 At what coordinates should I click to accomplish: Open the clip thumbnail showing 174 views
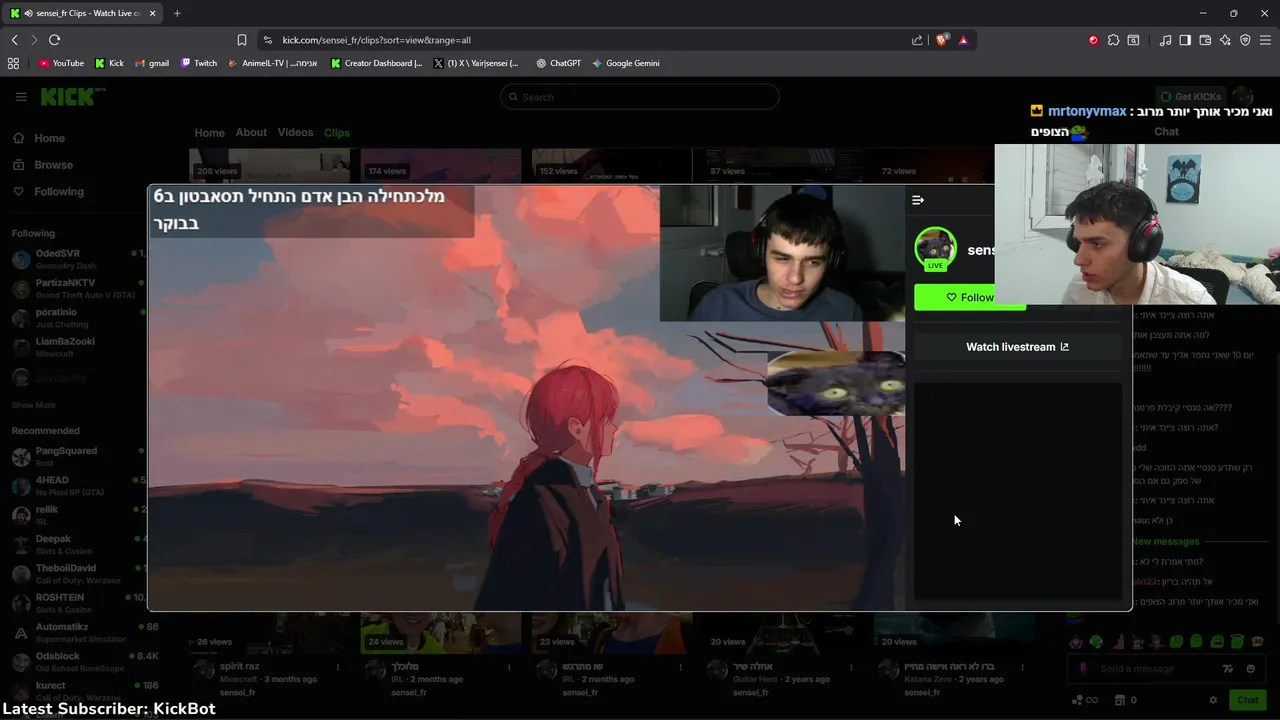tap(441, 165)
